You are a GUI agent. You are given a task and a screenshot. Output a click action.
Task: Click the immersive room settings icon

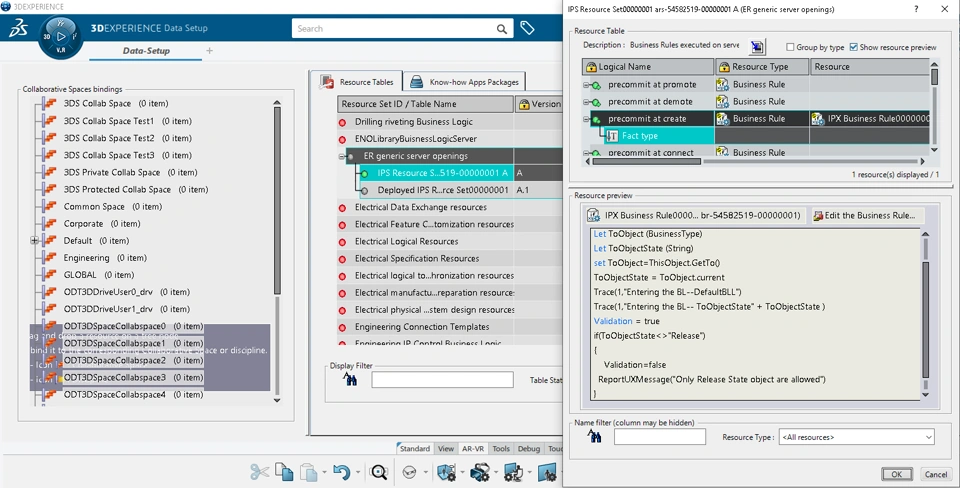pyautogui.click(x=447, y=471)
